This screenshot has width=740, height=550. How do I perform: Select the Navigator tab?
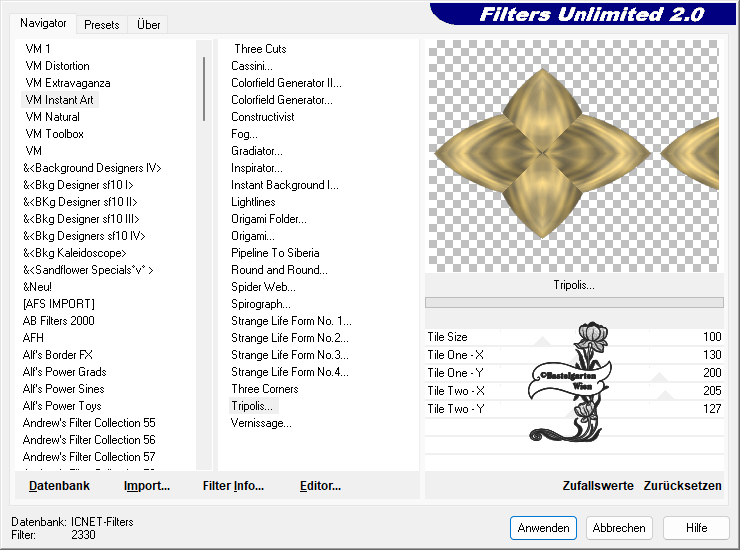pos(43,23)
